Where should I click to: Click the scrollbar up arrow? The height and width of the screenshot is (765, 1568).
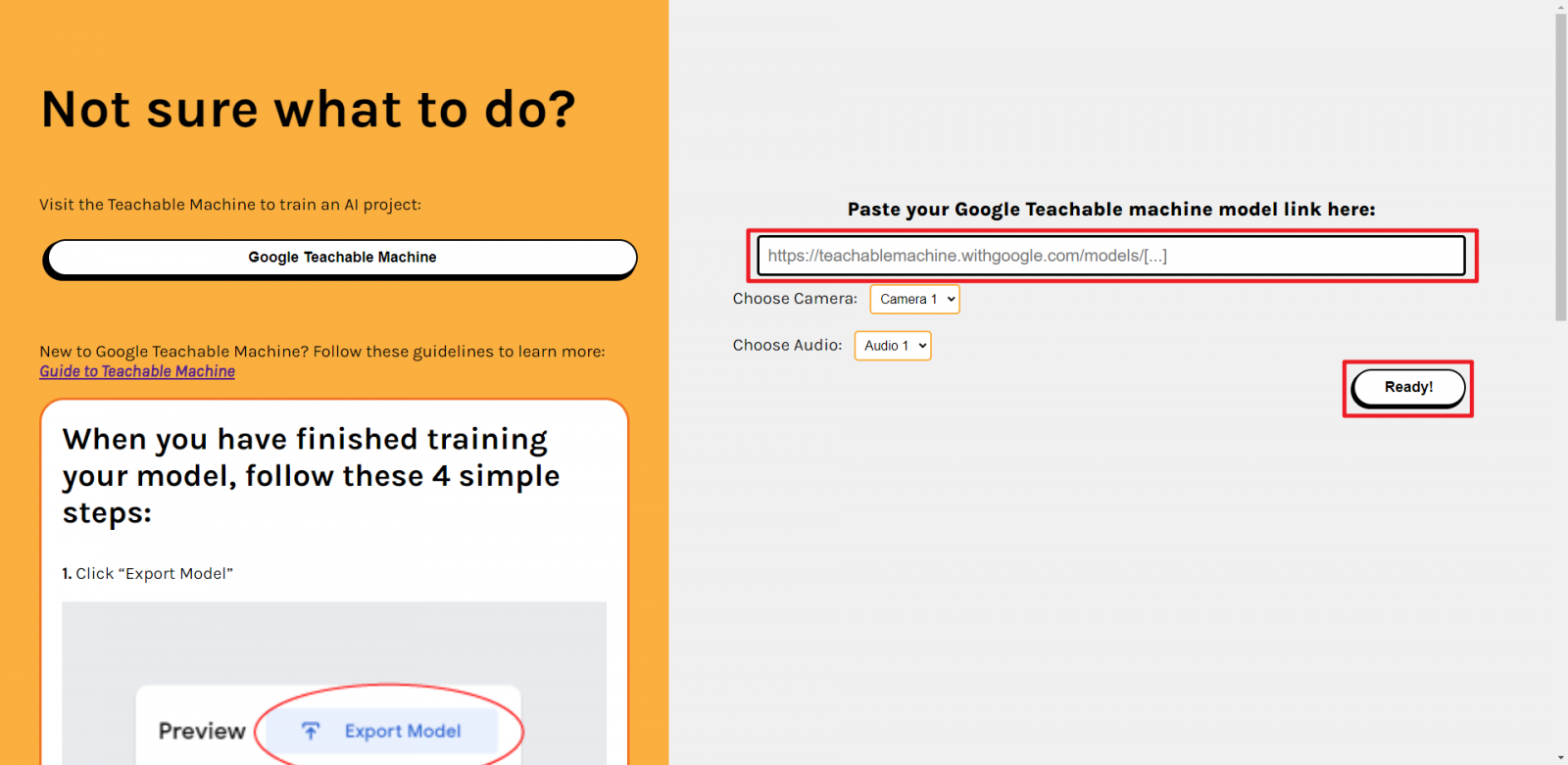coord(1560,6)
